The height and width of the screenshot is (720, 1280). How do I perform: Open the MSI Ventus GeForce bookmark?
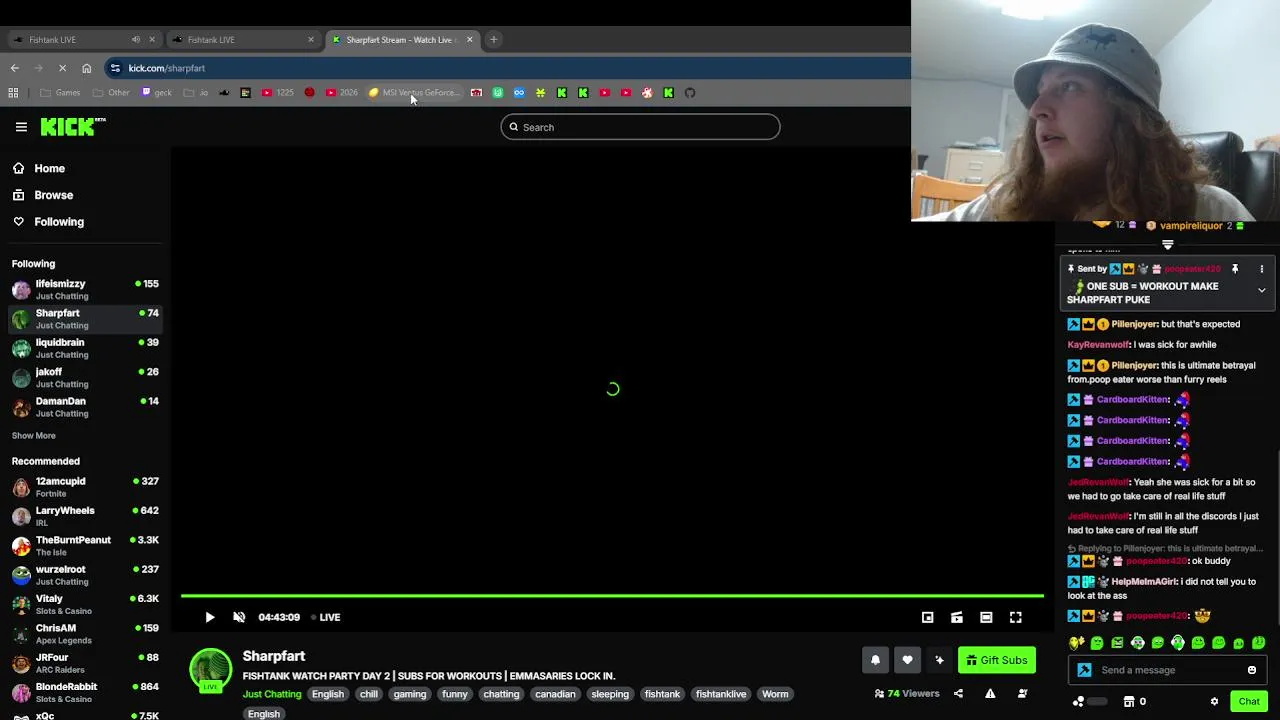[x=414, y=93]
